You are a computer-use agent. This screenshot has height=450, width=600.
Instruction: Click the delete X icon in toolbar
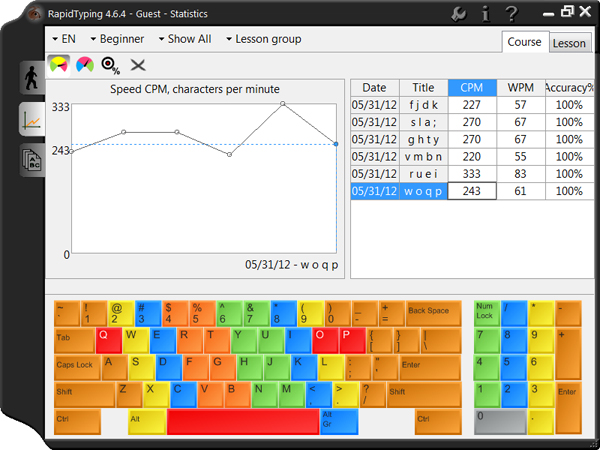(x=138, y=65)
